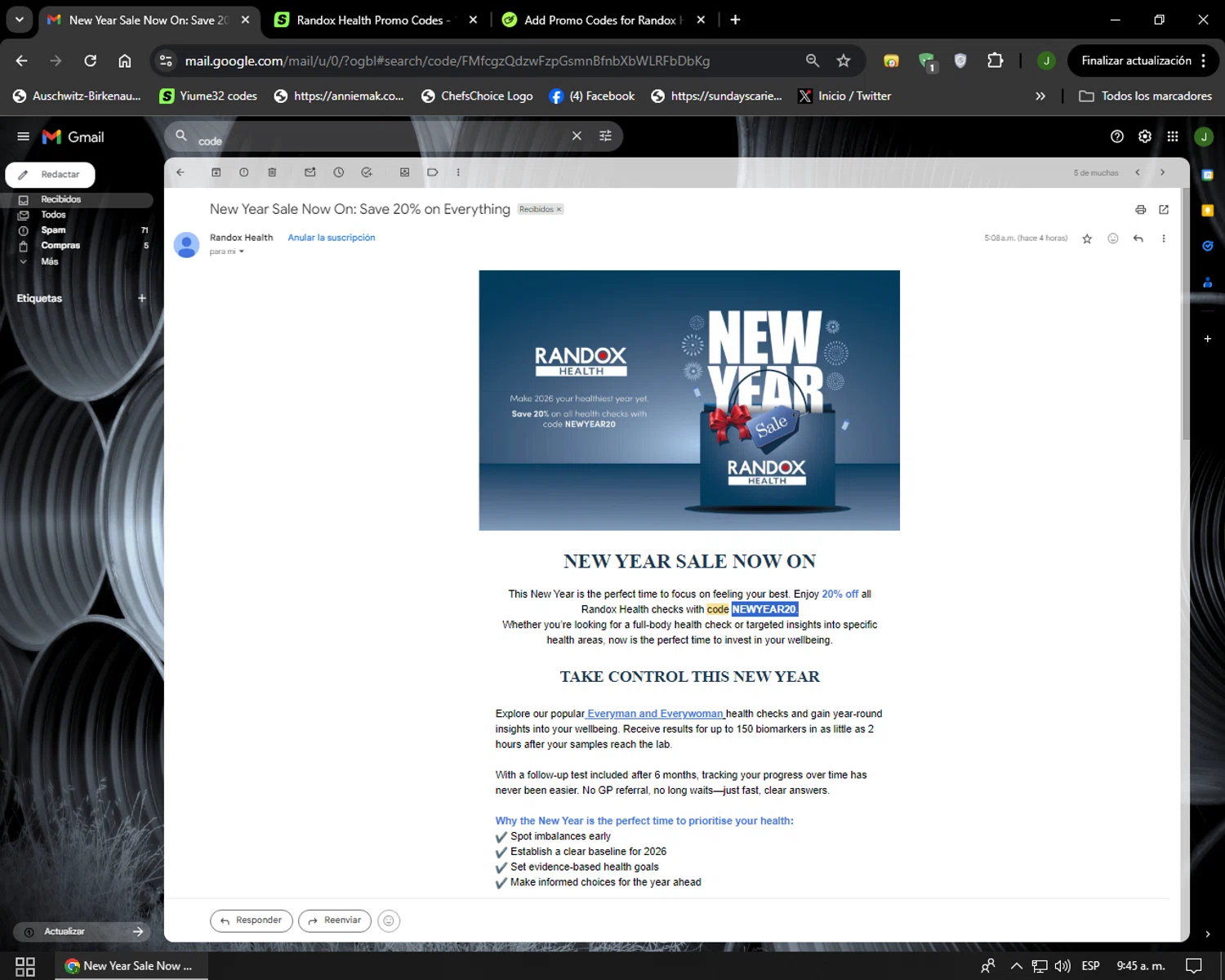Reload the current page
This screenshot has height=980, width=1225.
click(x=91, y=60)
